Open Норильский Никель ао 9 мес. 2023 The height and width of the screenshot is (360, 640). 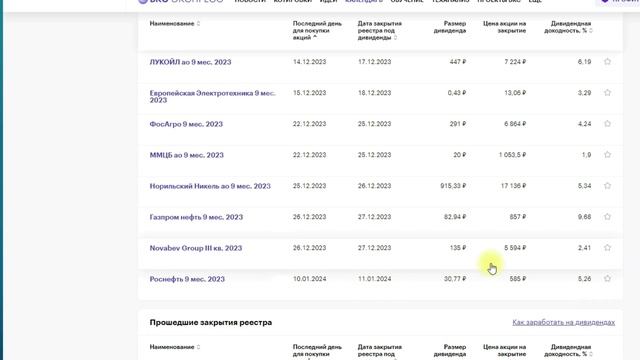pos(210,186)
